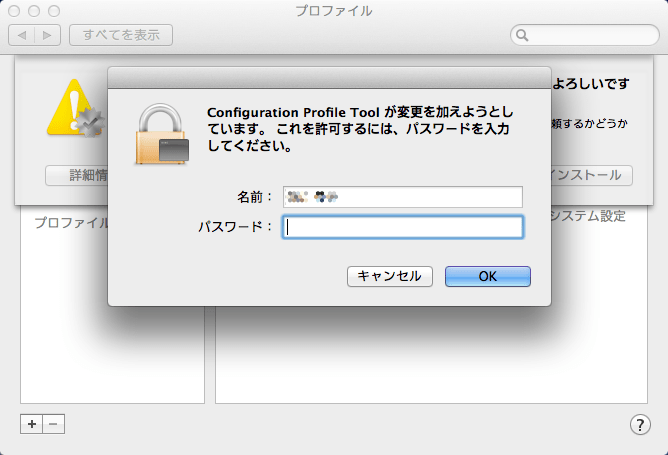The height and width of the screenshot is (455, 668).
Task: Focus the パスワード input field
Action: (403, 227)
